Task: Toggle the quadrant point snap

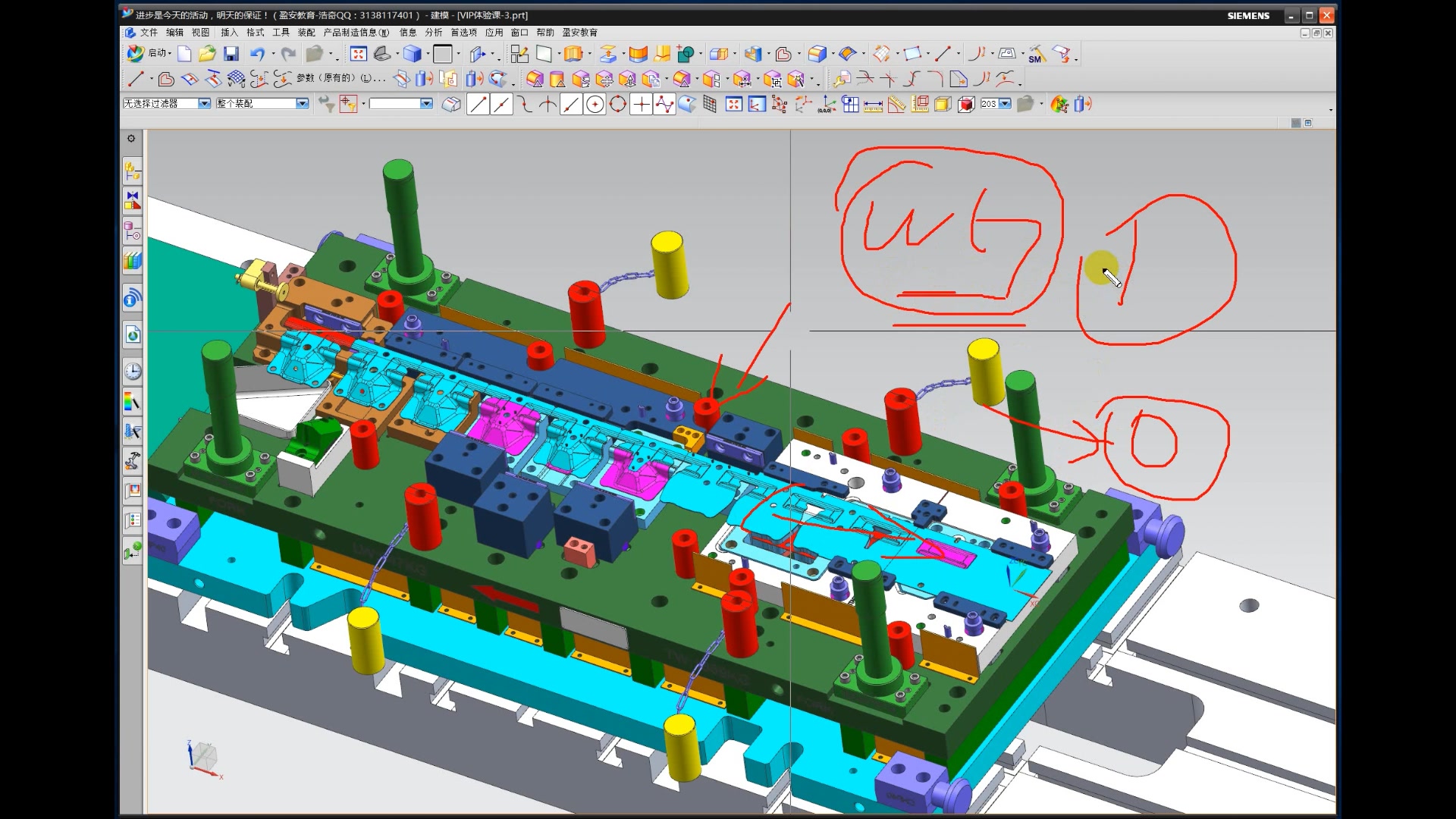Action: tap(618, 105)
